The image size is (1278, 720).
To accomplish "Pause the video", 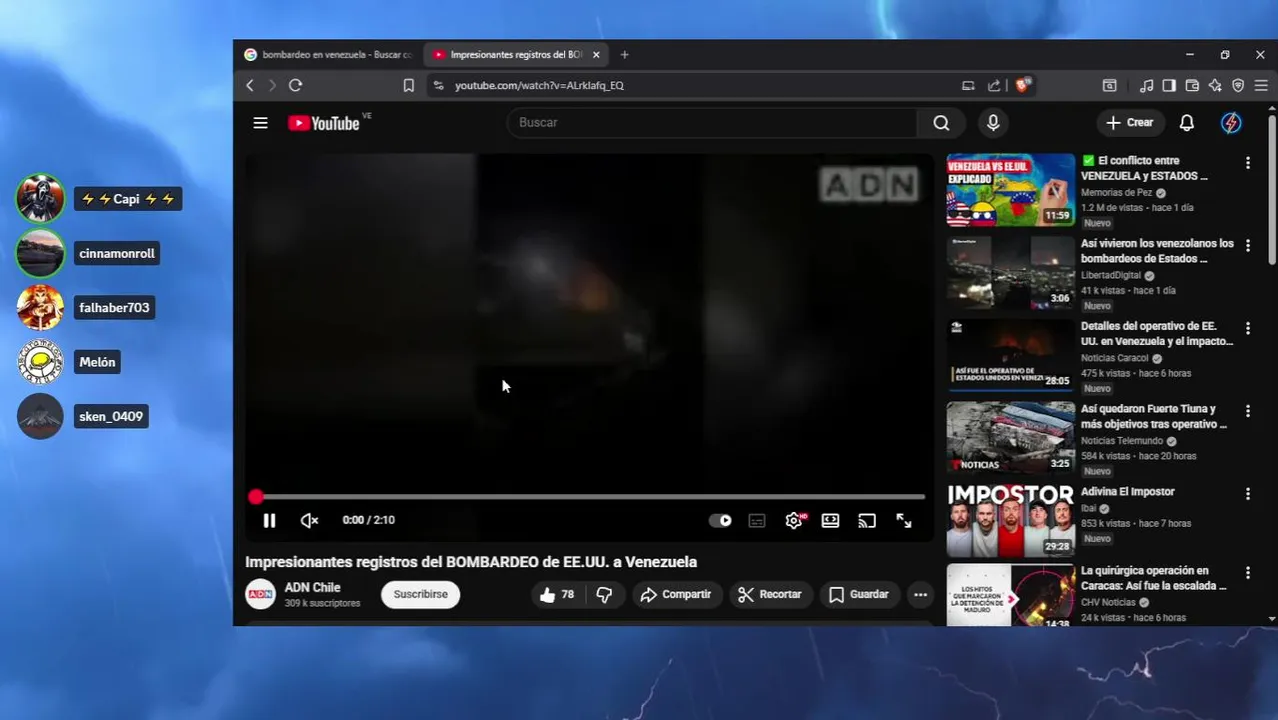I will pyautogui.click(x=269, y=520).
